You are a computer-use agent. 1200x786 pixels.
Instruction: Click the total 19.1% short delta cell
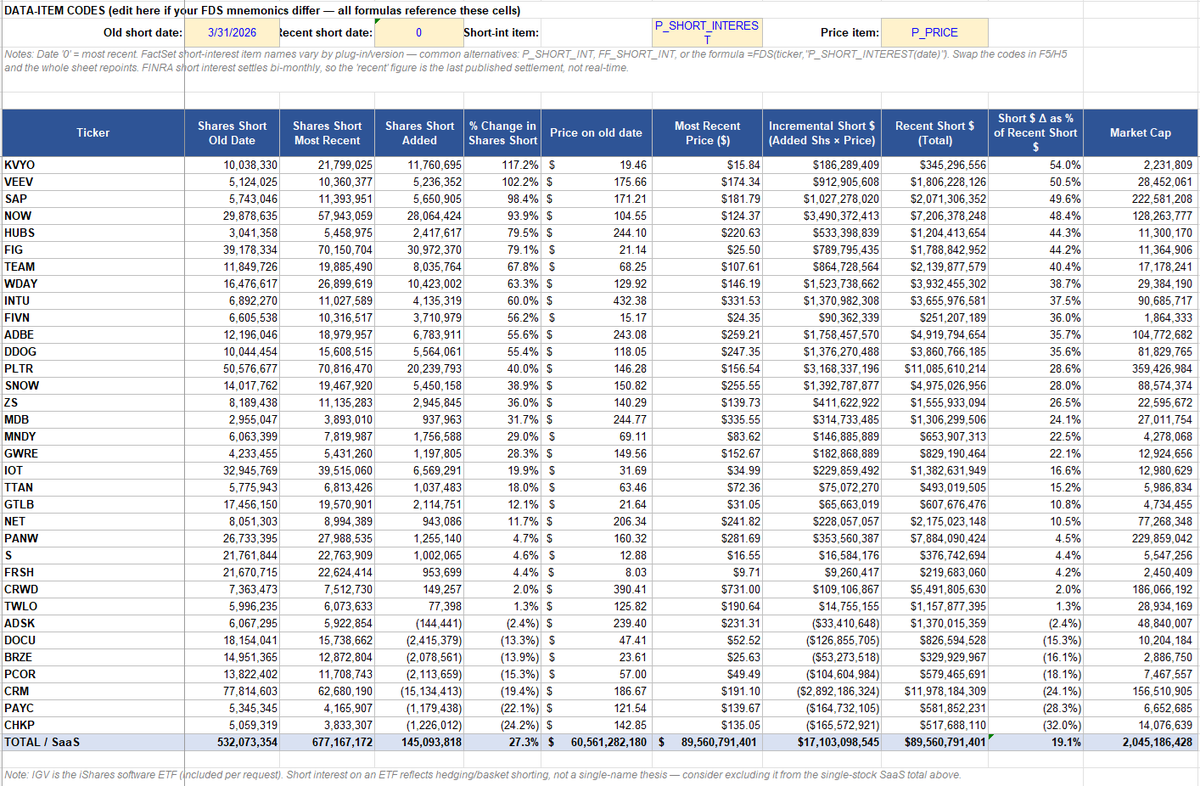[x=1036, y=742]
